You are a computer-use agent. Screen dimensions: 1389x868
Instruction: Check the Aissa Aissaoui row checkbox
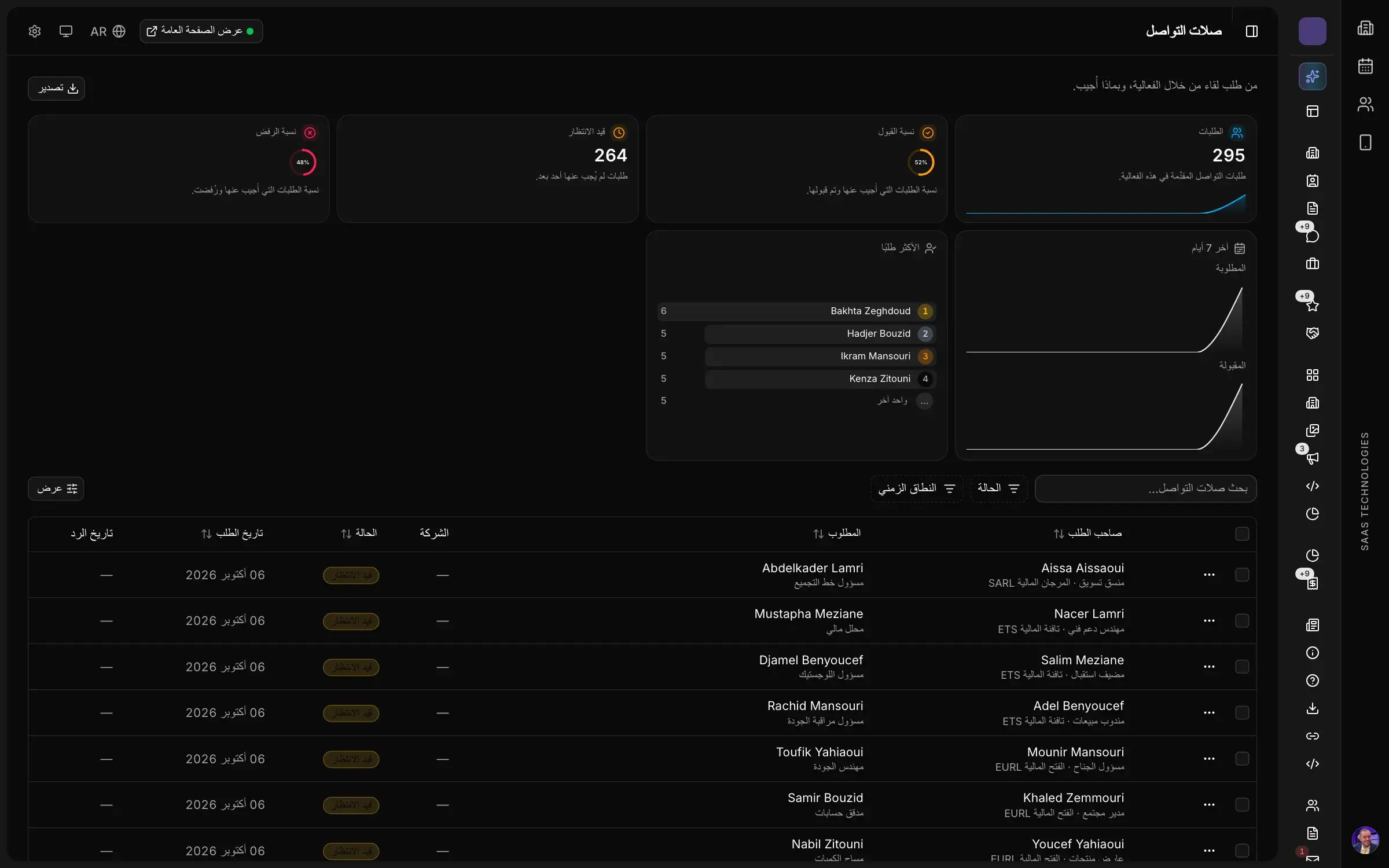1242,575
